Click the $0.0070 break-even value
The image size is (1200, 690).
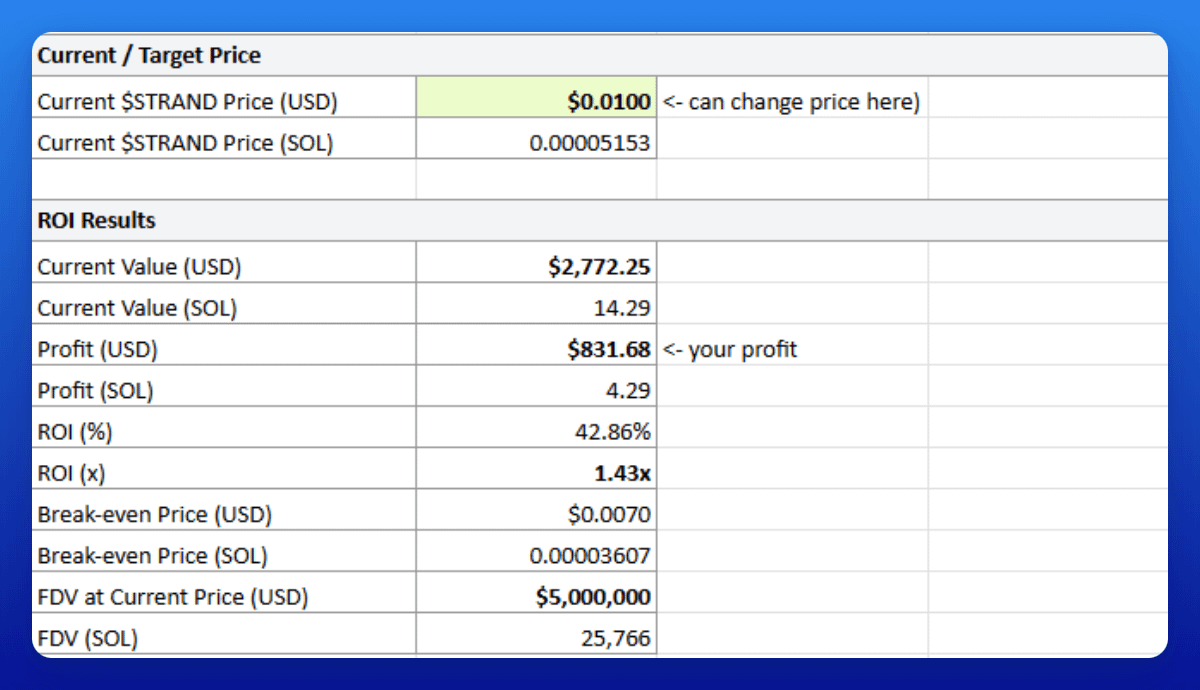(x=609, y=515)
